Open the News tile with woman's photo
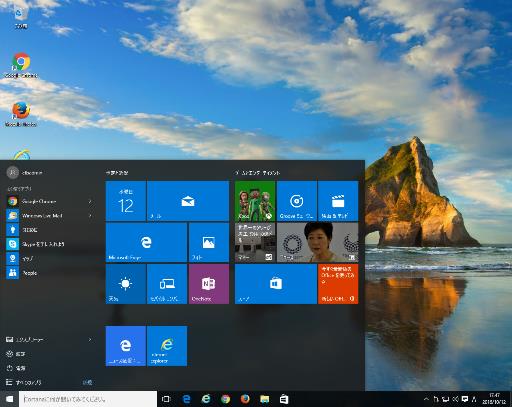 pos(318,242)
